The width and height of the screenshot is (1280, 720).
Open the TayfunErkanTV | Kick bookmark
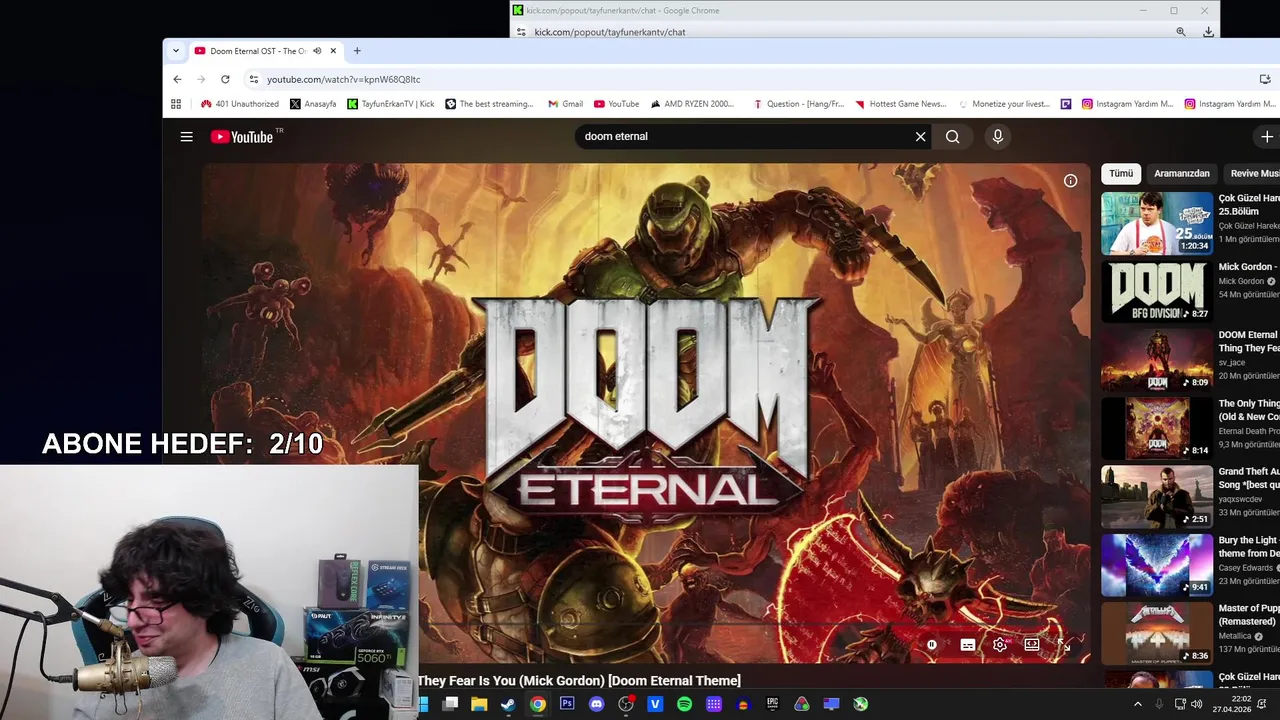pyautogui.click(x=391, y=104)
